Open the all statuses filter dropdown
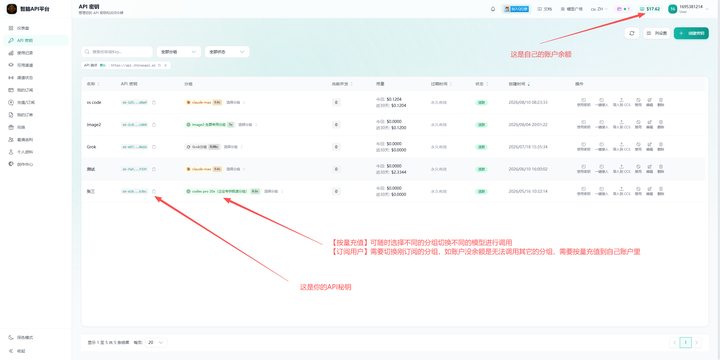 point(227,52)
